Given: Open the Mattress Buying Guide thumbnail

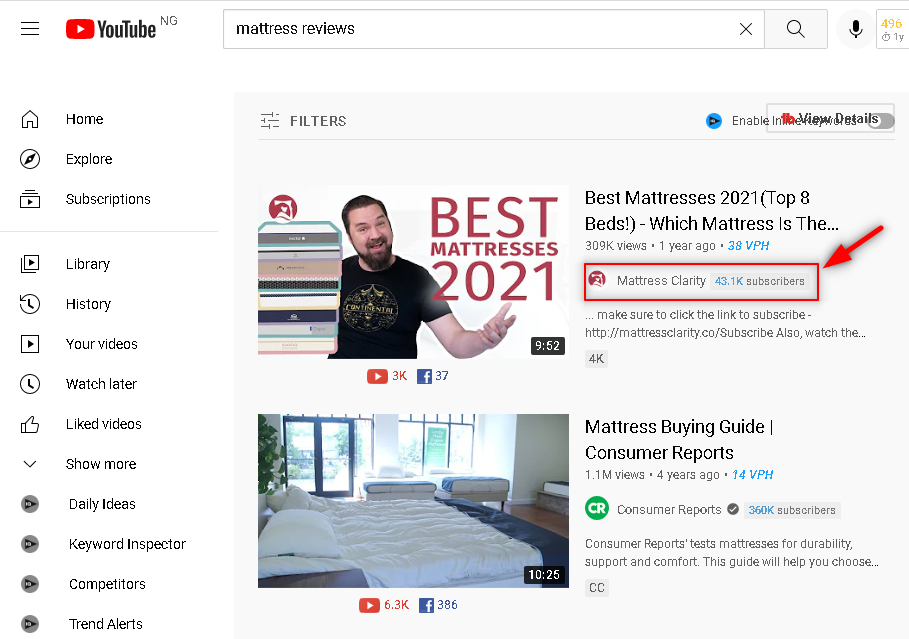Looking at the screenshot, I should [413, 500].
